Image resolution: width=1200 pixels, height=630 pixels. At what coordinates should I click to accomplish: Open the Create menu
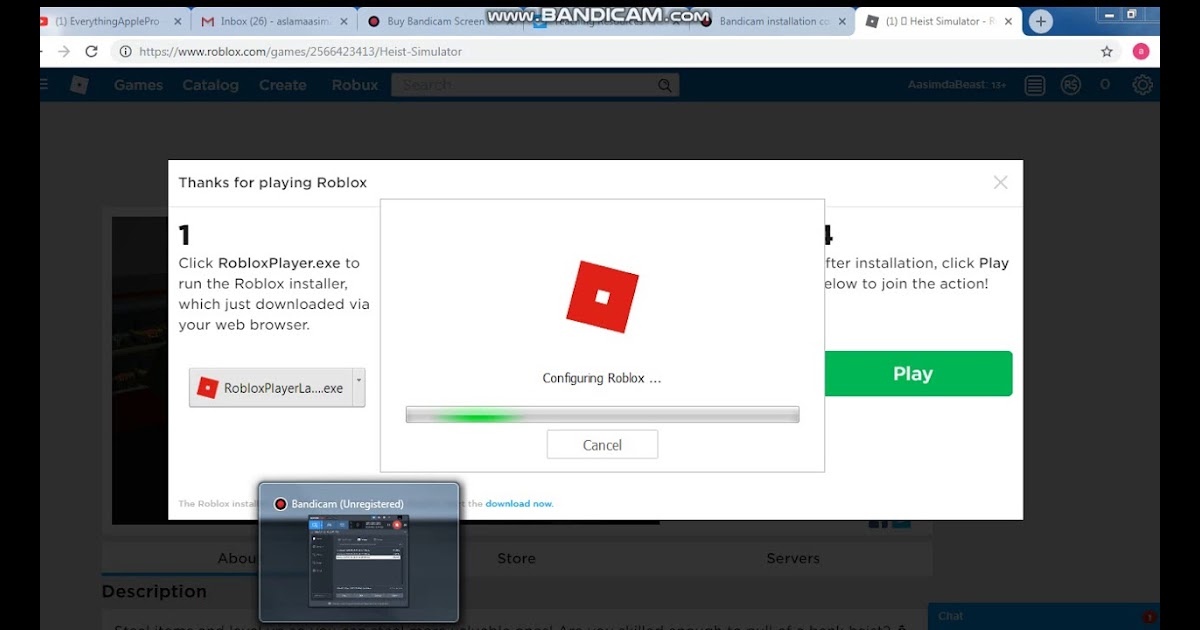(x=283, y=85)
